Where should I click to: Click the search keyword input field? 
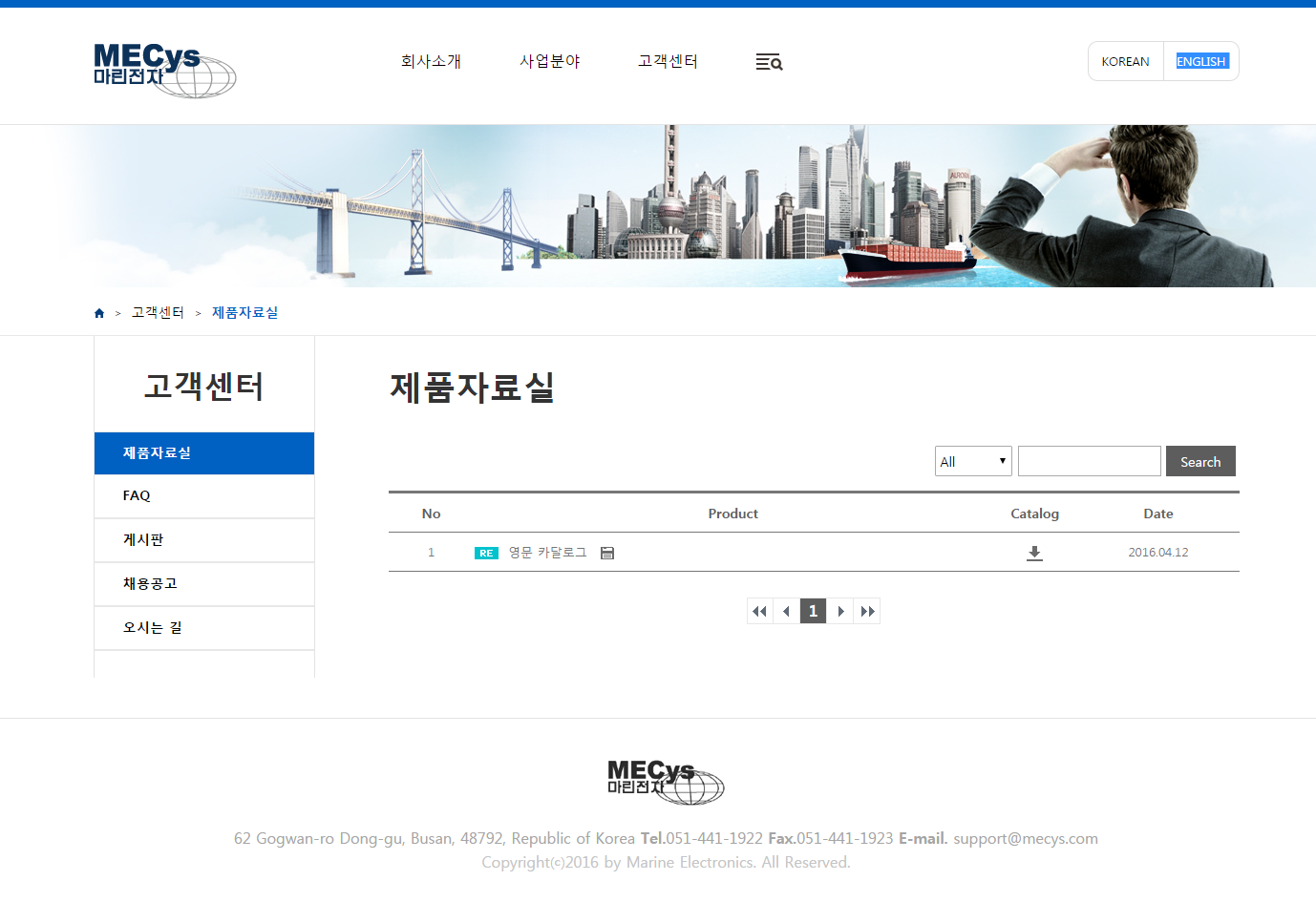point(1090,461)
